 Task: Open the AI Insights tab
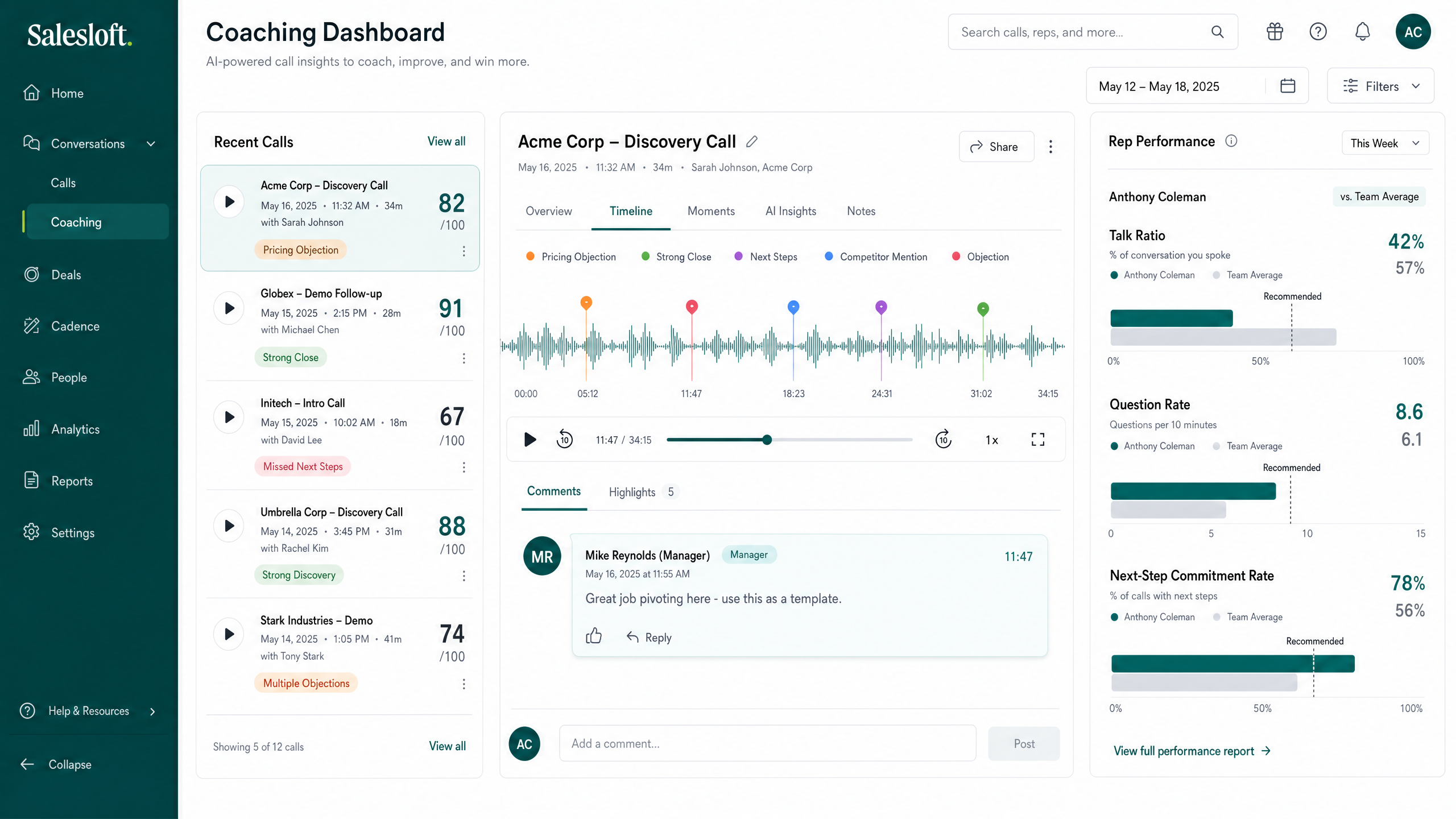point(791,211)
